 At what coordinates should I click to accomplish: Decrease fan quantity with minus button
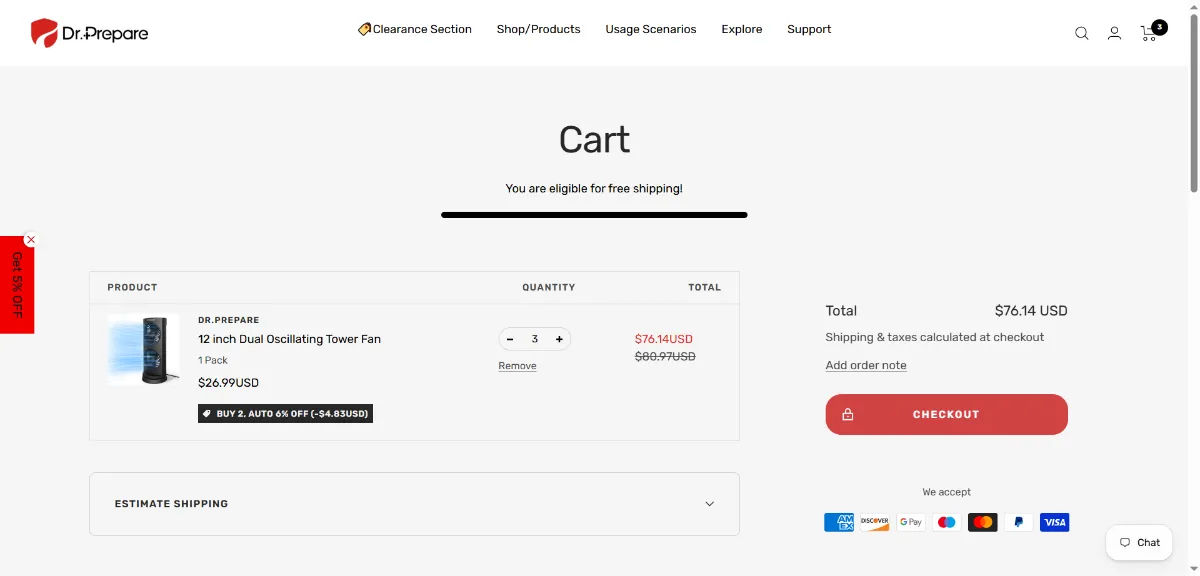(510, 339)
